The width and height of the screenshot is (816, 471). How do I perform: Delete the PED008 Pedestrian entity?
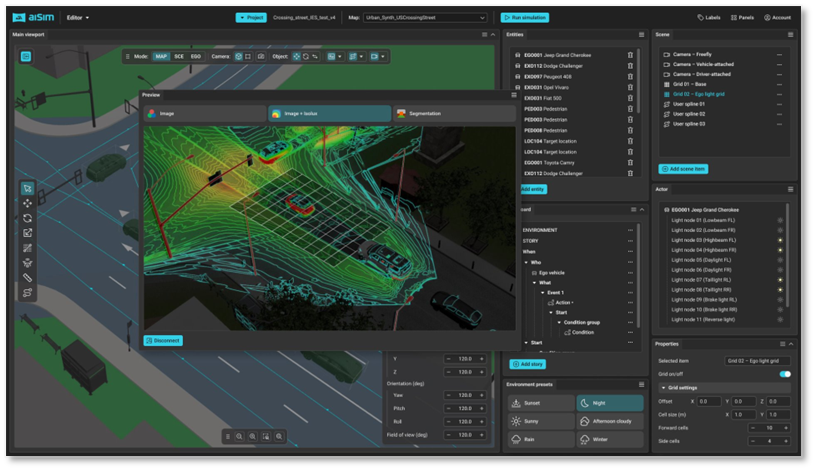[x=630, y=131]
